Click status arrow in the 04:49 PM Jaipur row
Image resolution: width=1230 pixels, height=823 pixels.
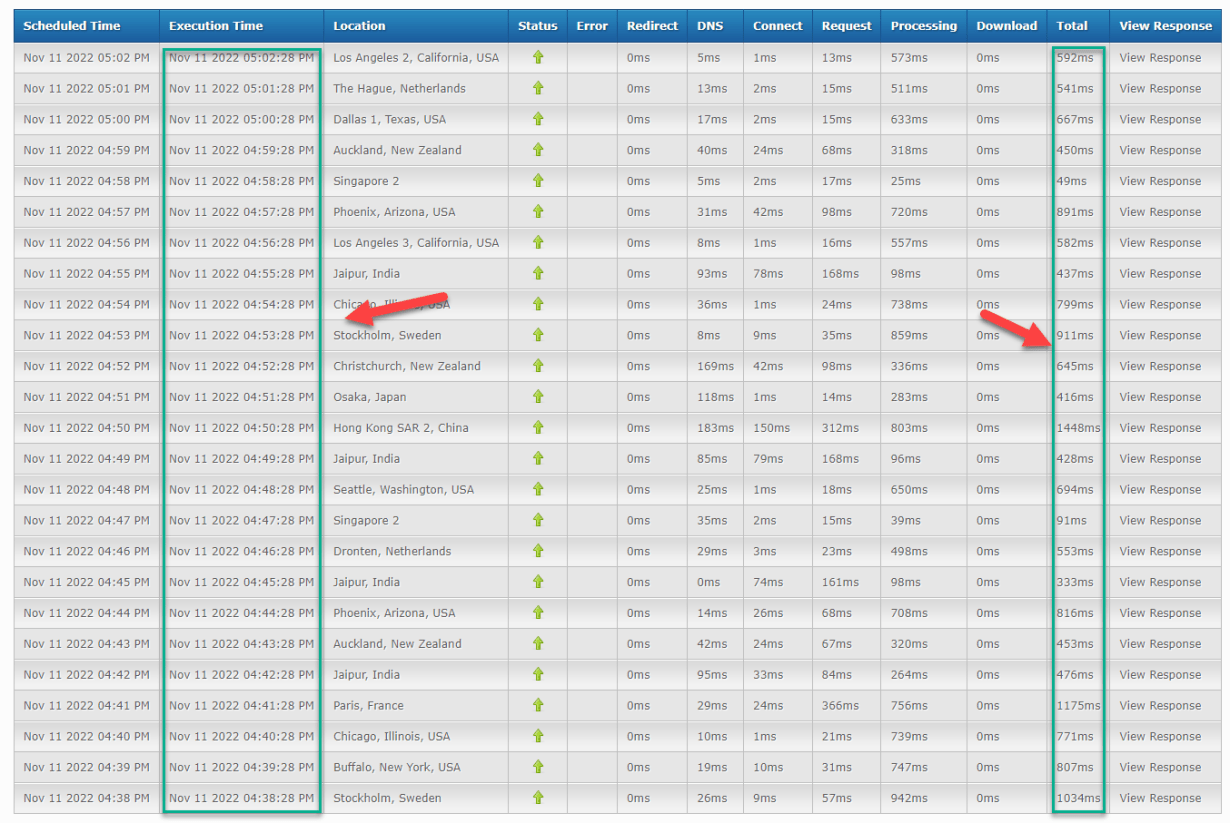538,458
